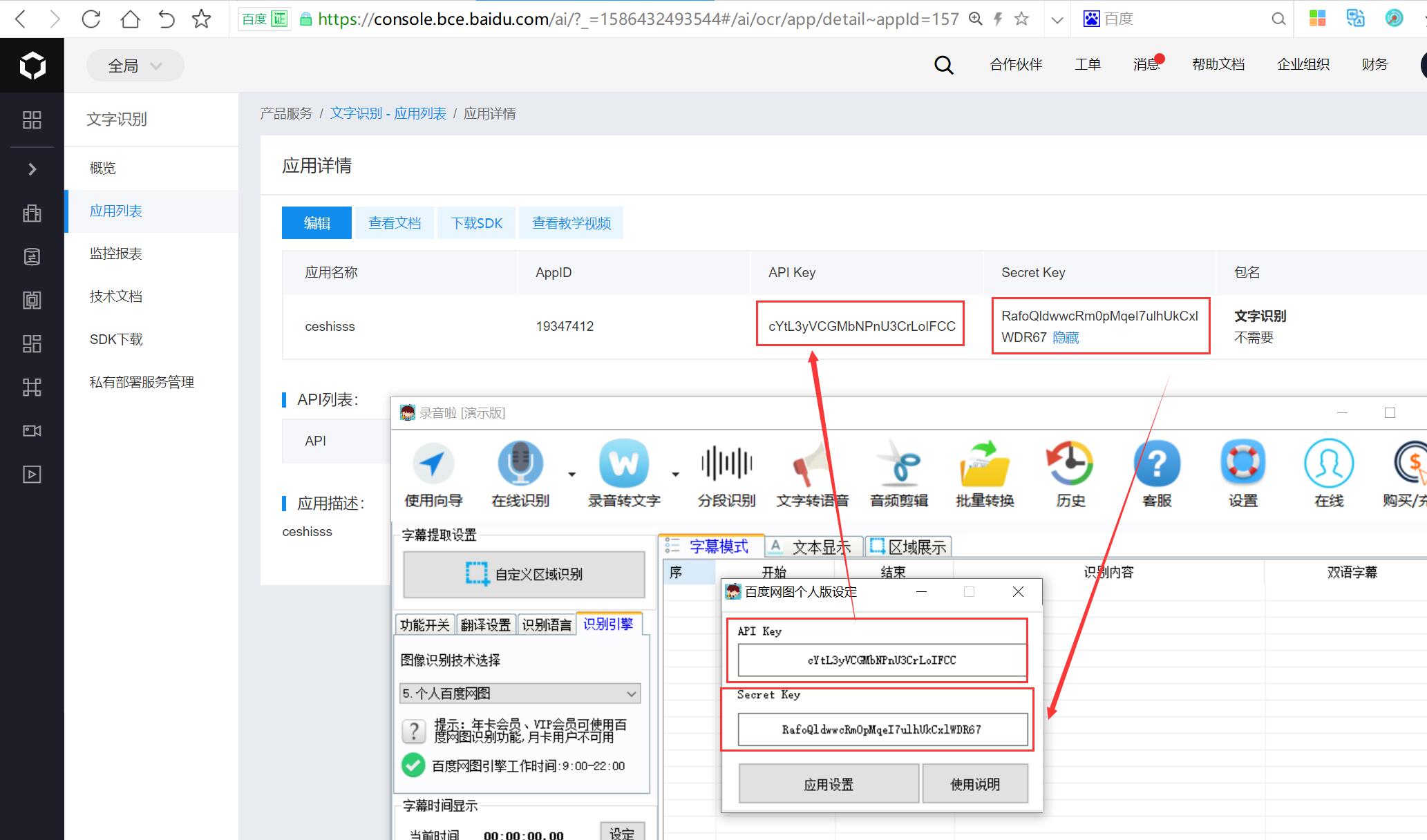Click the Baidu Cloud logo
The height and width of the screenshot is (840, 1427).
pos(32,66)
